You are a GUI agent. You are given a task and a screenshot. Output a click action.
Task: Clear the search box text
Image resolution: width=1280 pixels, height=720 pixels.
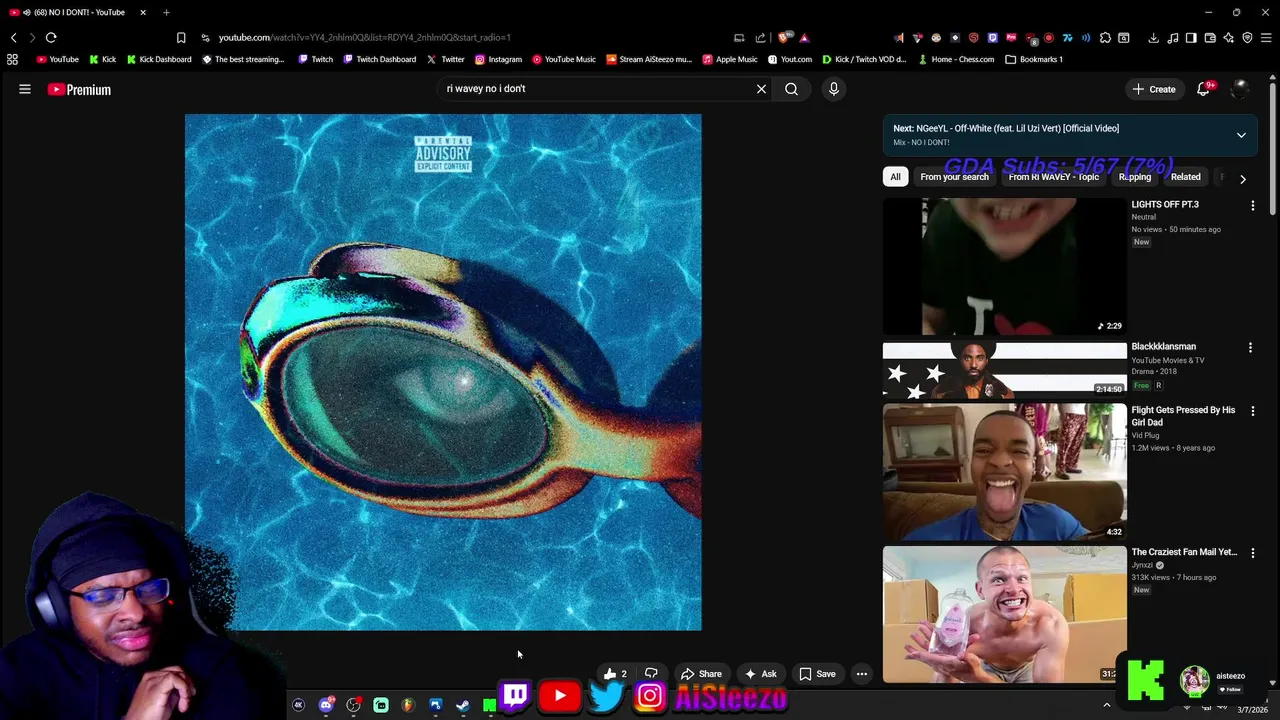[761, 89]
